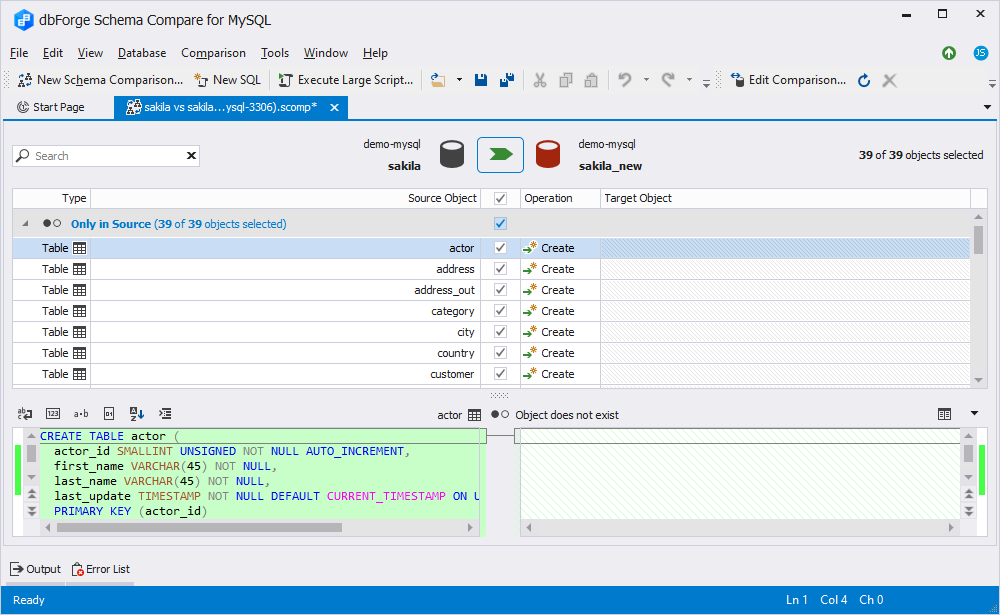Click Execute Large Script in toolbar
Image resolution: width=1000 pixels, height=615 pixels.
346,80
